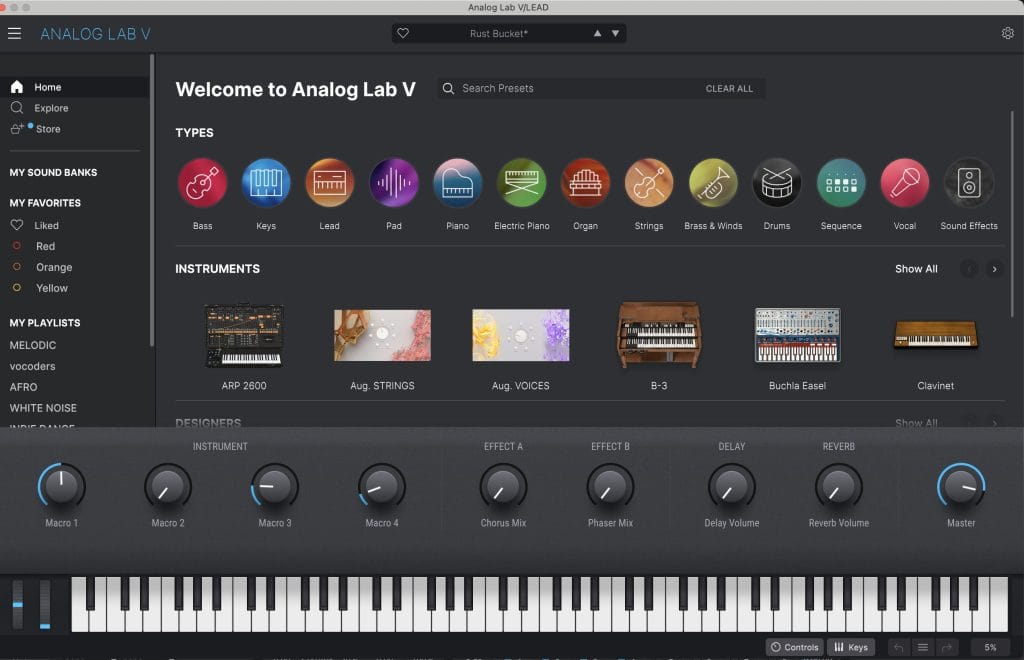The image size is (1024, 660).
Task: Select the Vocal type icon
Action: pos(905,183)
